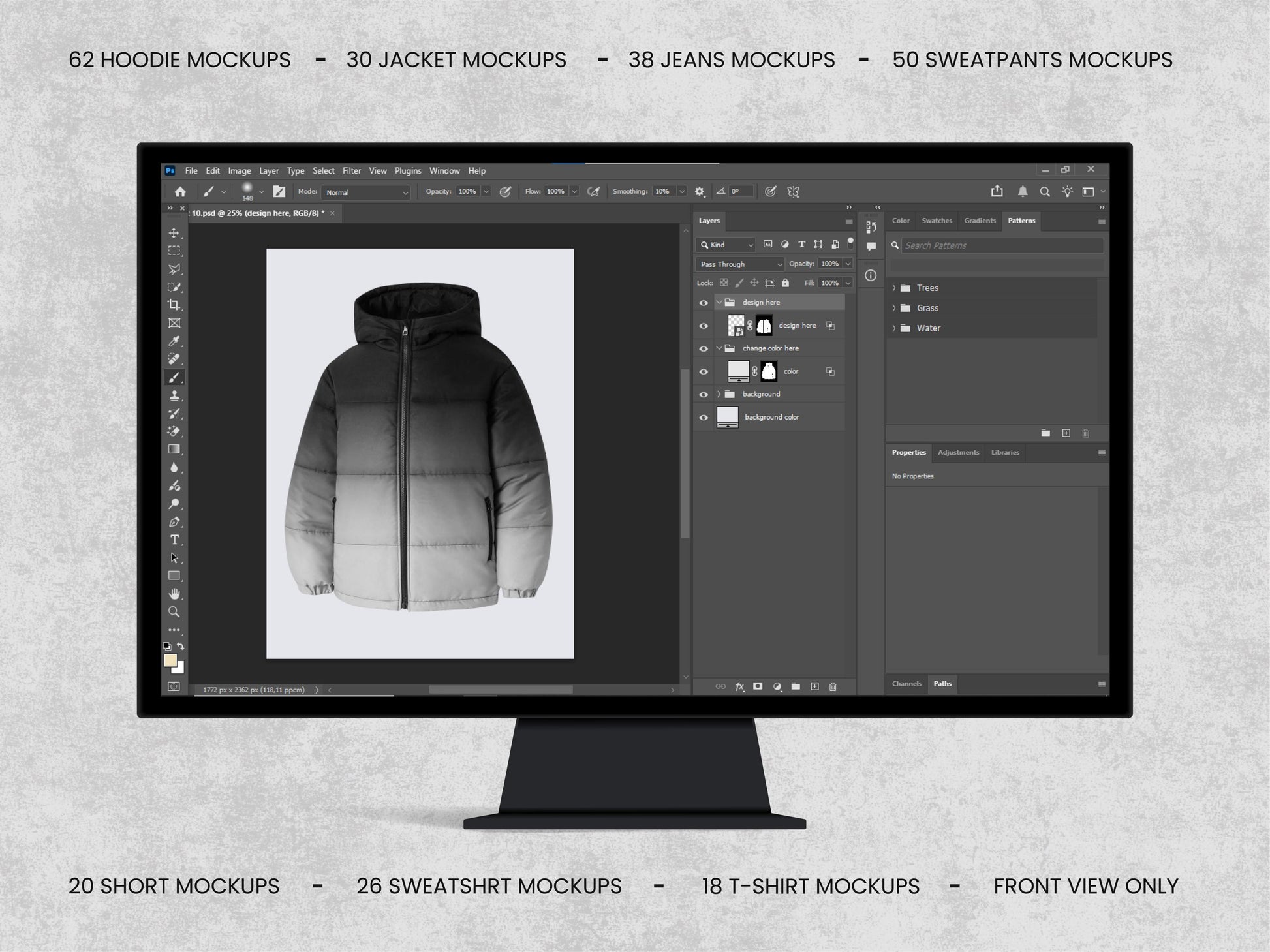
Task: Click the lock transparent pixels icon in Layers
Action: (x=724, y=283)
